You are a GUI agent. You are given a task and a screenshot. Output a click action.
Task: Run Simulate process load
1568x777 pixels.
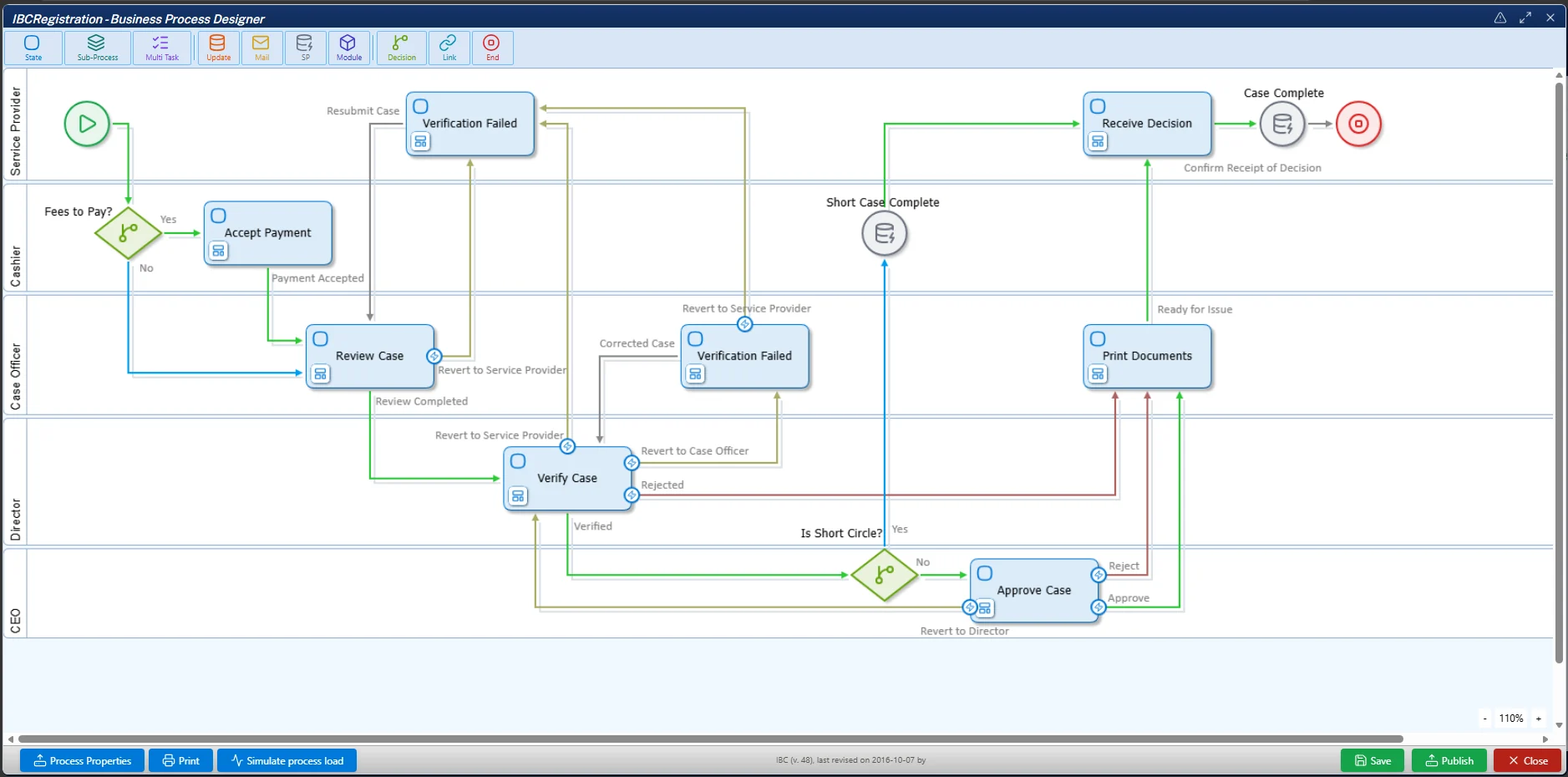pyautogui.click(x=287, y=760)
